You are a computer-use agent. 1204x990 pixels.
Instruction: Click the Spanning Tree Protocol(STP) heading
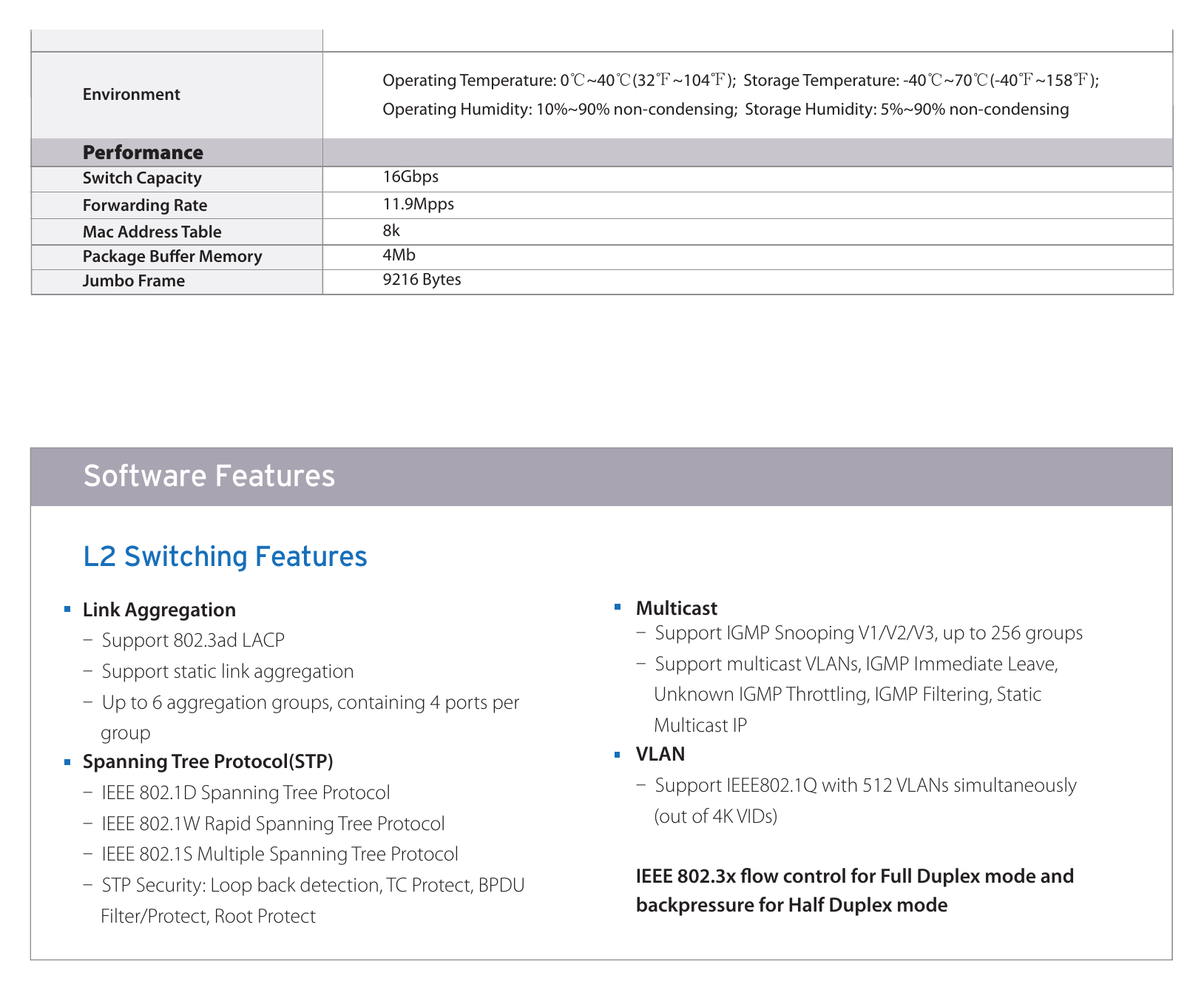(x=208, y=761)
